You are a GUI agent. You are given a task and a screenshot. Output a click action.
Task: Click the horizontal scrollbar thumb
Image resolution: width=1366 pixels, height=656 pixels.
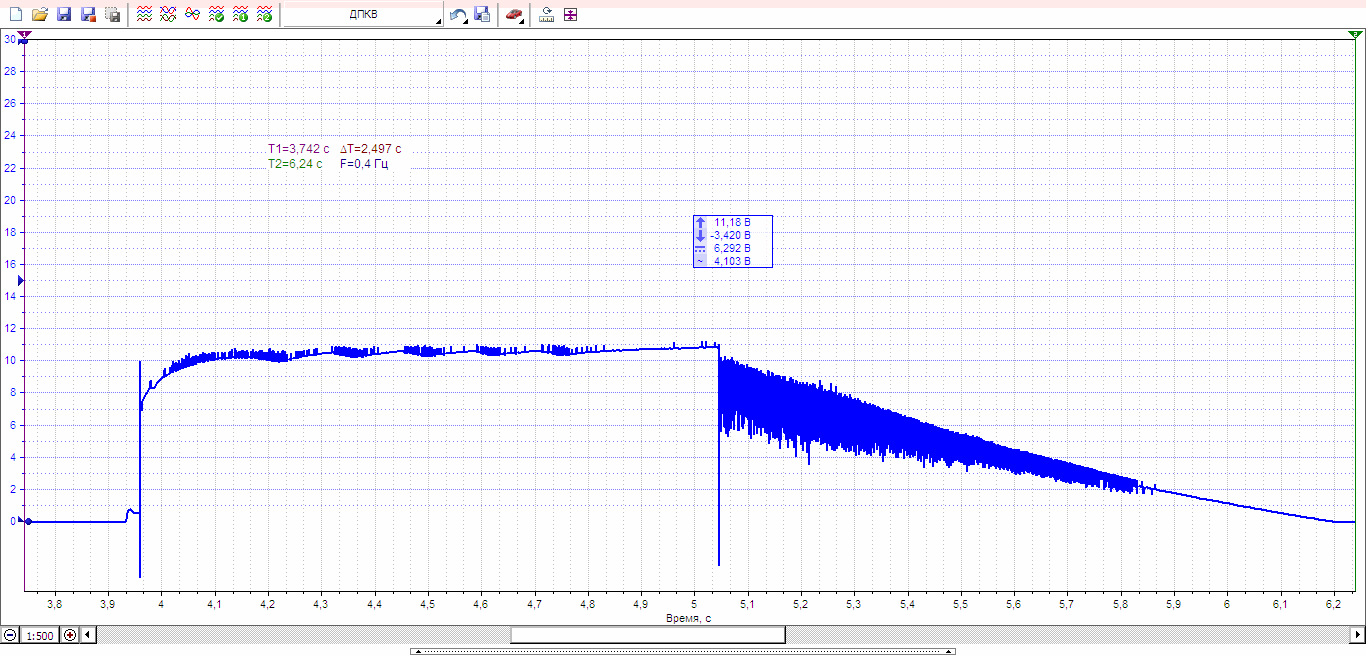pos(648,634)
